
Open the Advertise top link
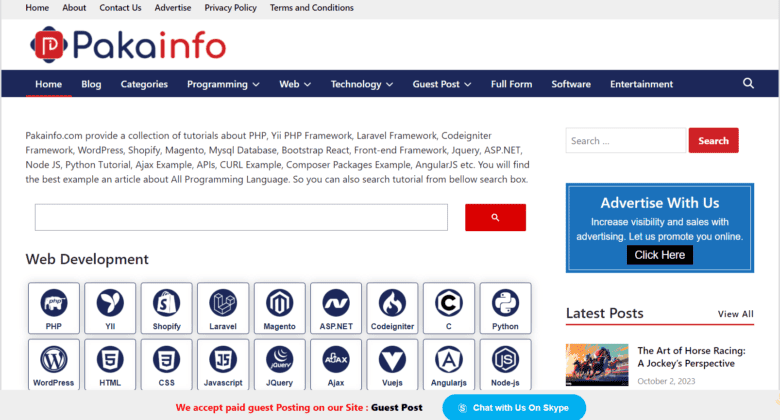173,7
